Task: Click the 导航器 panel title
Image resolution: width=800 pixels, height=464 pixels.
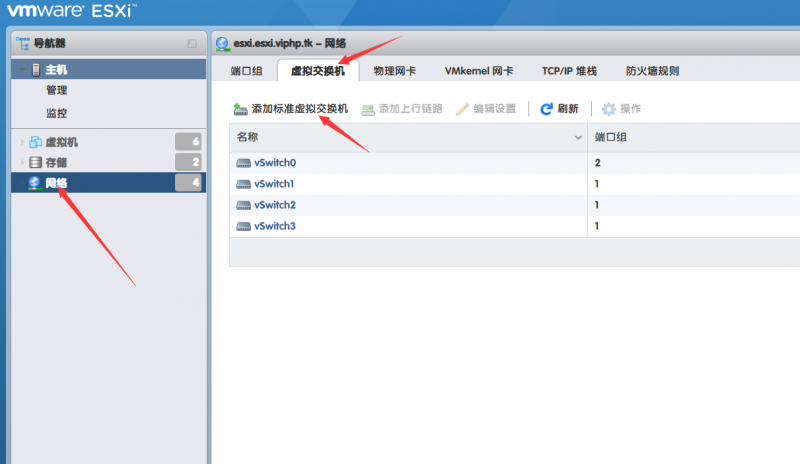Action: (49, 43)
